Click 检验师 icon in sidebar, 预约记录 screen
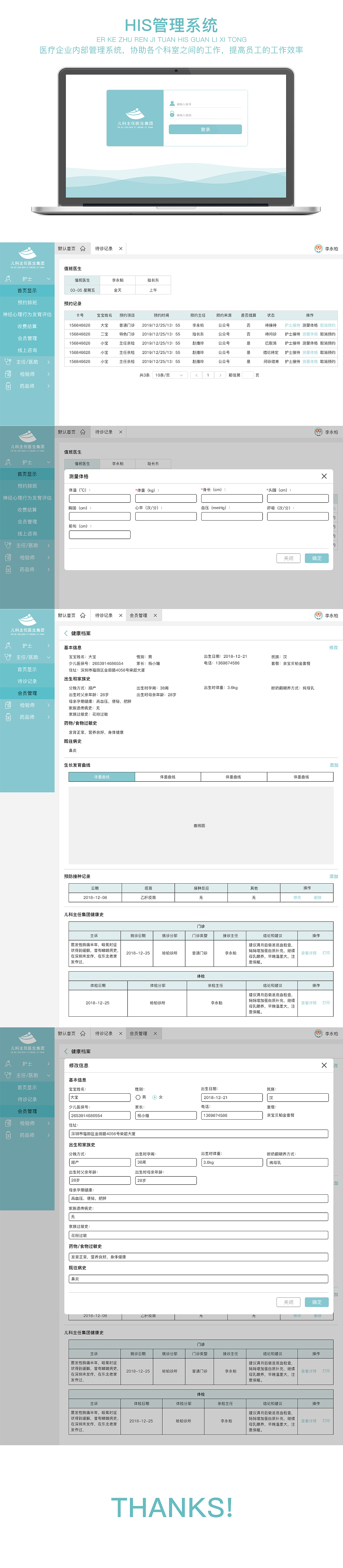Image resolution: width=343 pixels, height=1568 pixels. pyautogui.click(x=8, y=374)
